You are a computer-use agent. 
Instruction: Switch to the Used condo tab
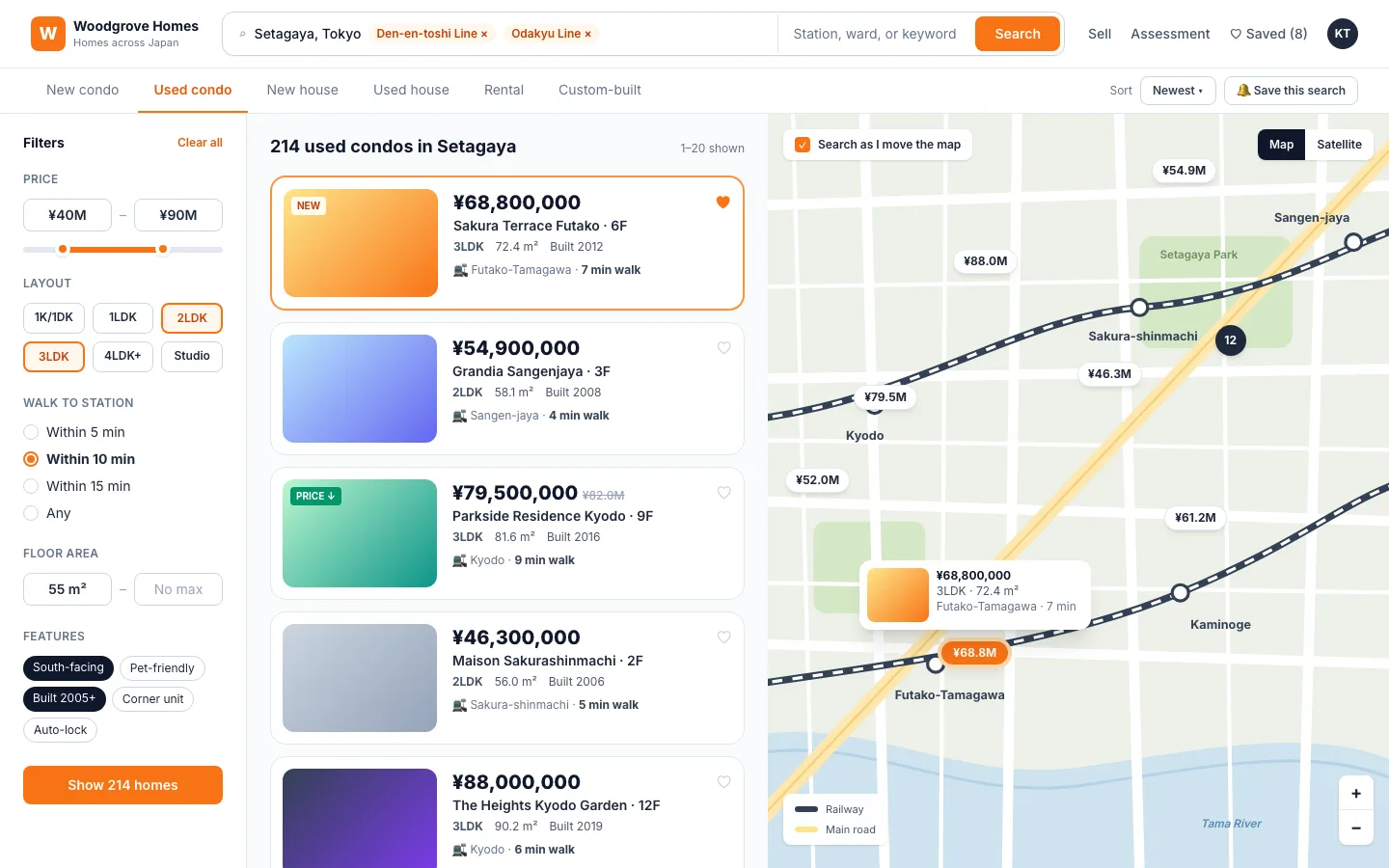click(x=193, y=90)
